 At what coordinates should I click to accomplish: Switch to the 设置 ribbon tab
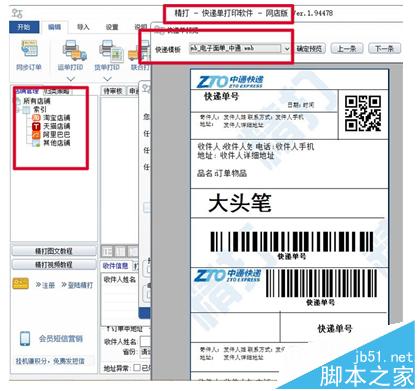point(112,27)
